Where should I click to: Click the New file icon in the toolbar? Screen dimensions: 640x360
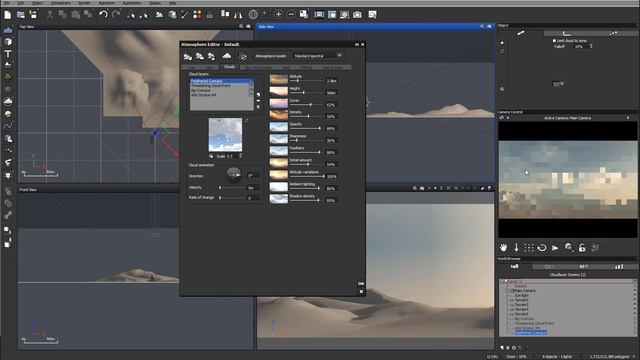point(7,15)
